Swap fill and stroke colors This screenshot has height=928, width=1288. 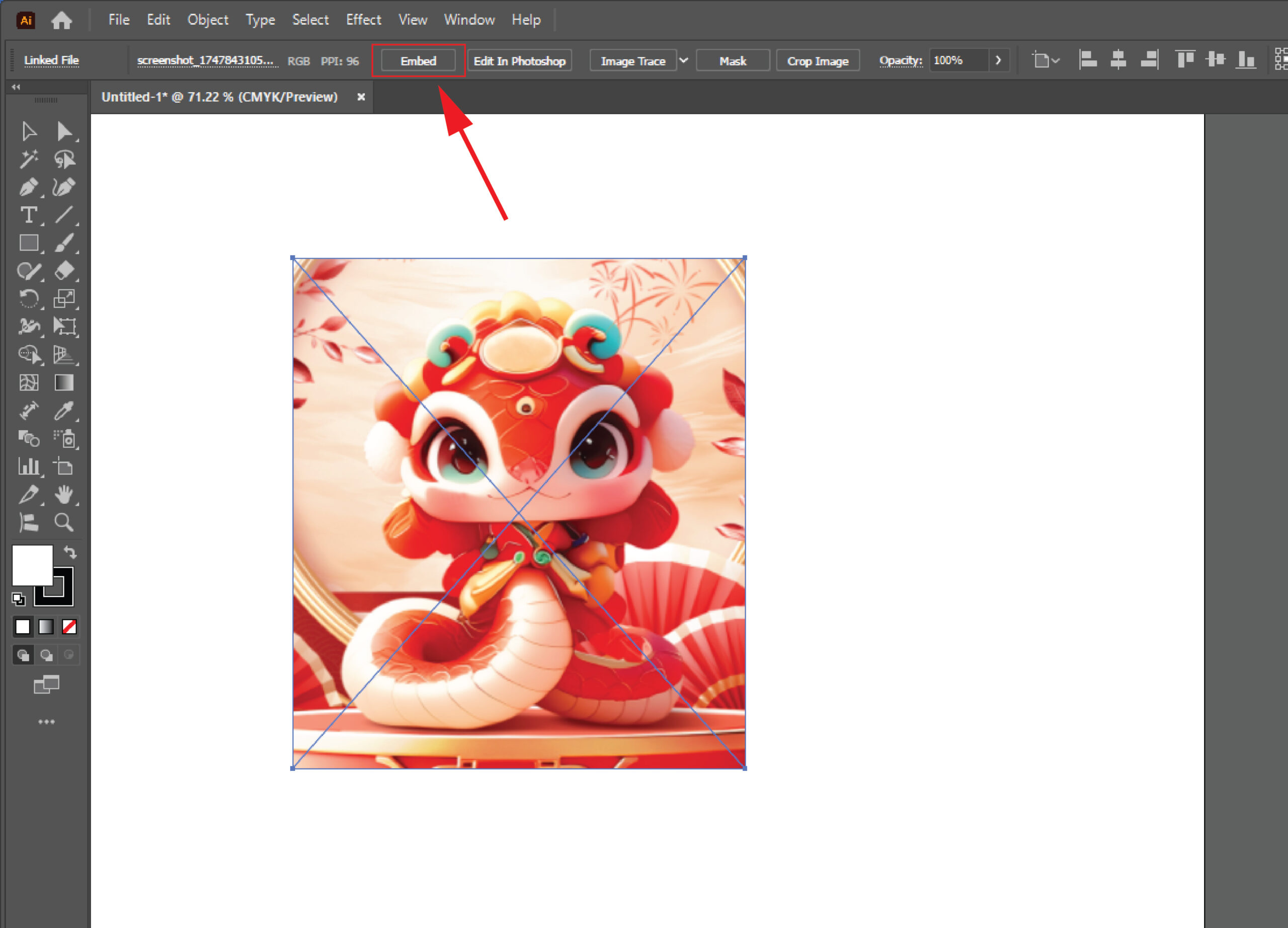click(69, 552)
